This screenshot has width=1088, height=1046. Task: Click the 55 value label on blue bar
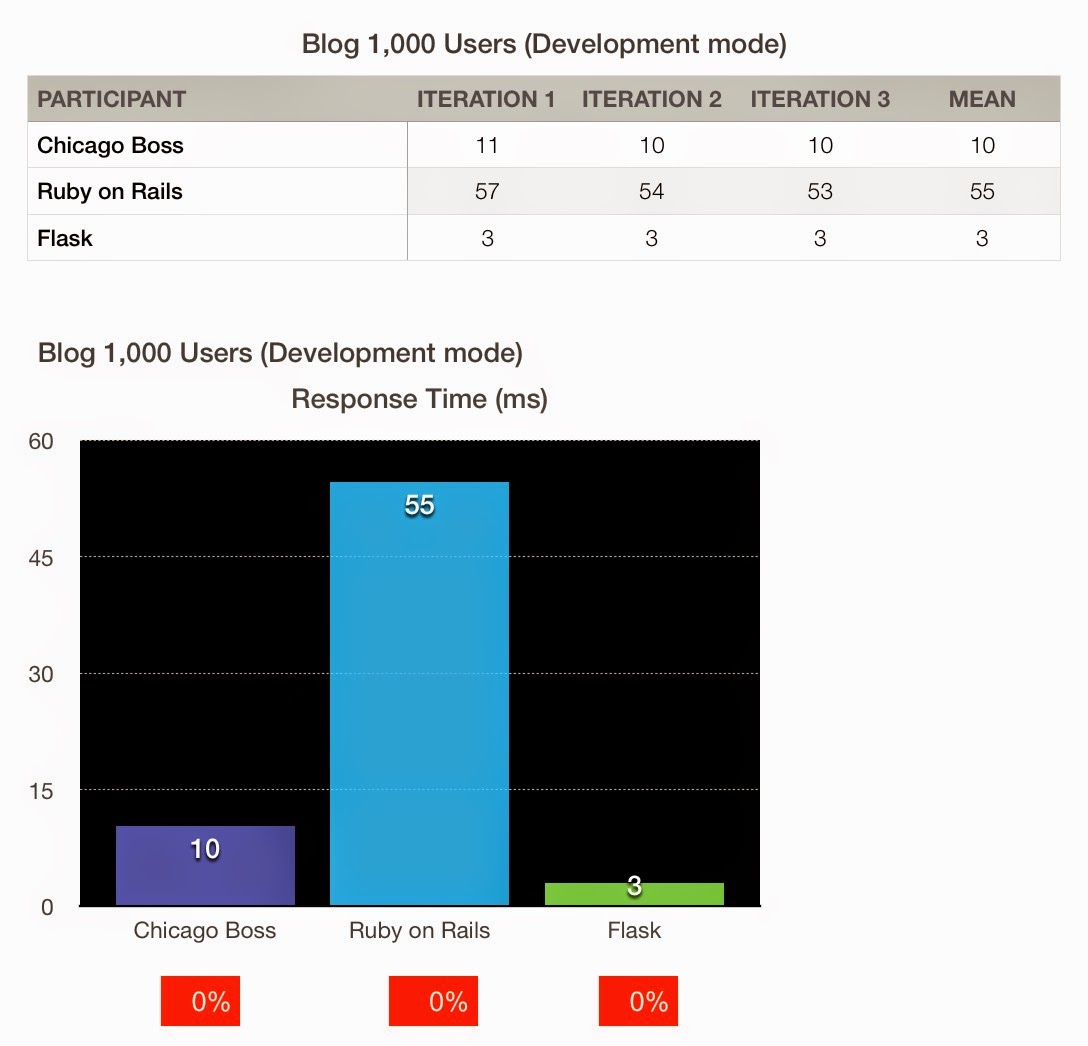(x=419, y=505)
